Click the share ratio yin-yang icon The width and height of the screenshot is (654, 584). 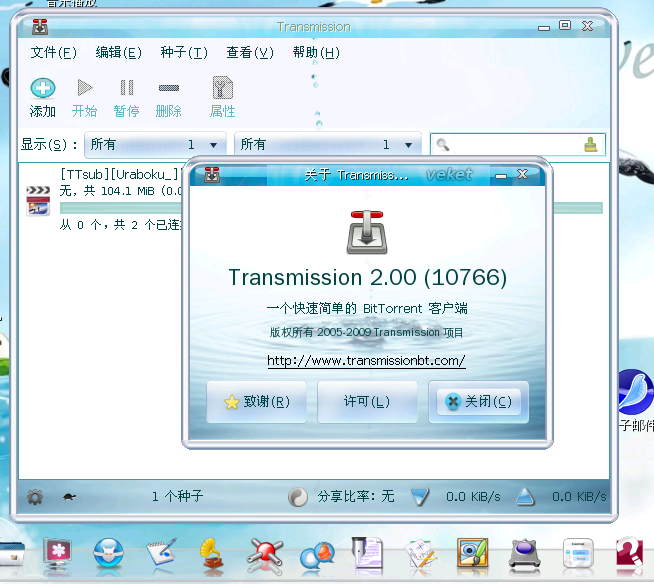click(298, 497)
